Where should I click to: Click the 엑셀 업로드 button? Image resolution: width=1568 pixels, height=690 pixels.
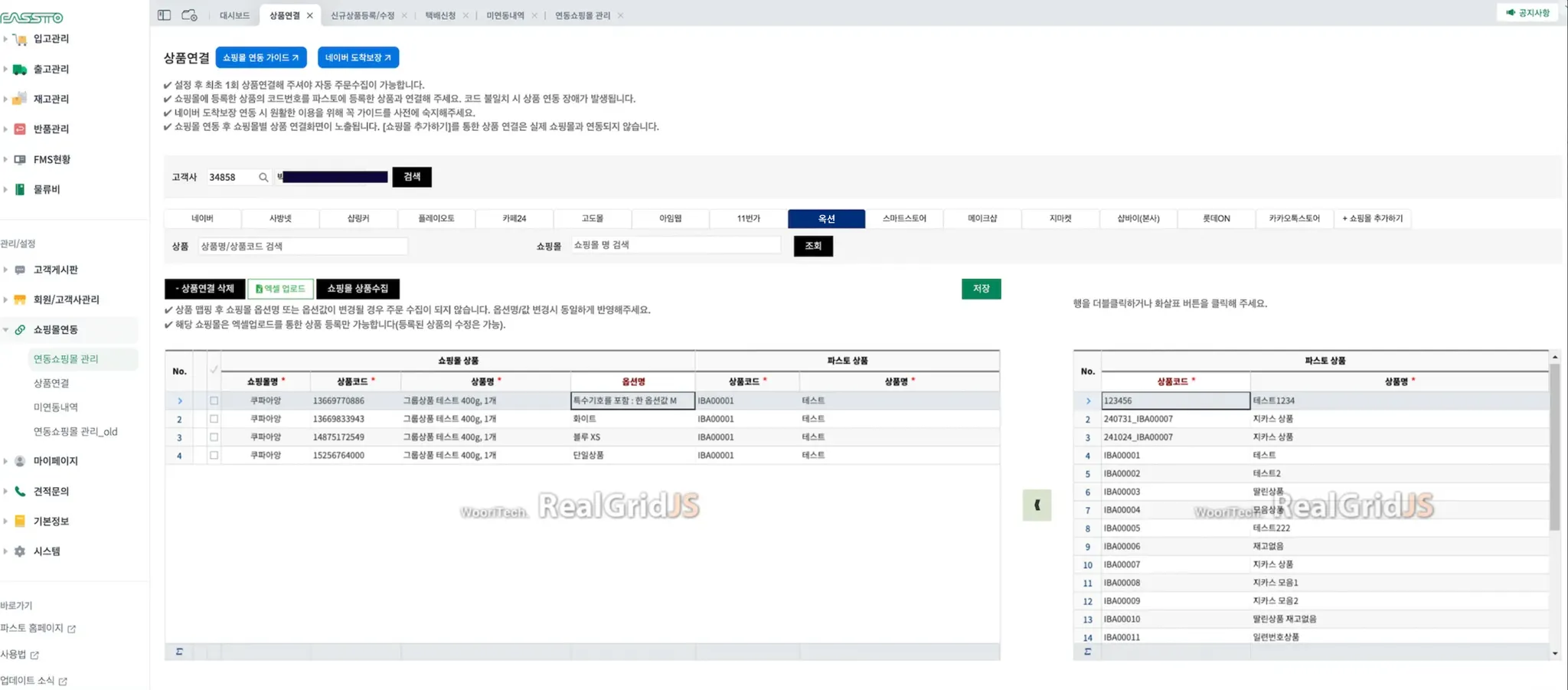coord(280,289)
